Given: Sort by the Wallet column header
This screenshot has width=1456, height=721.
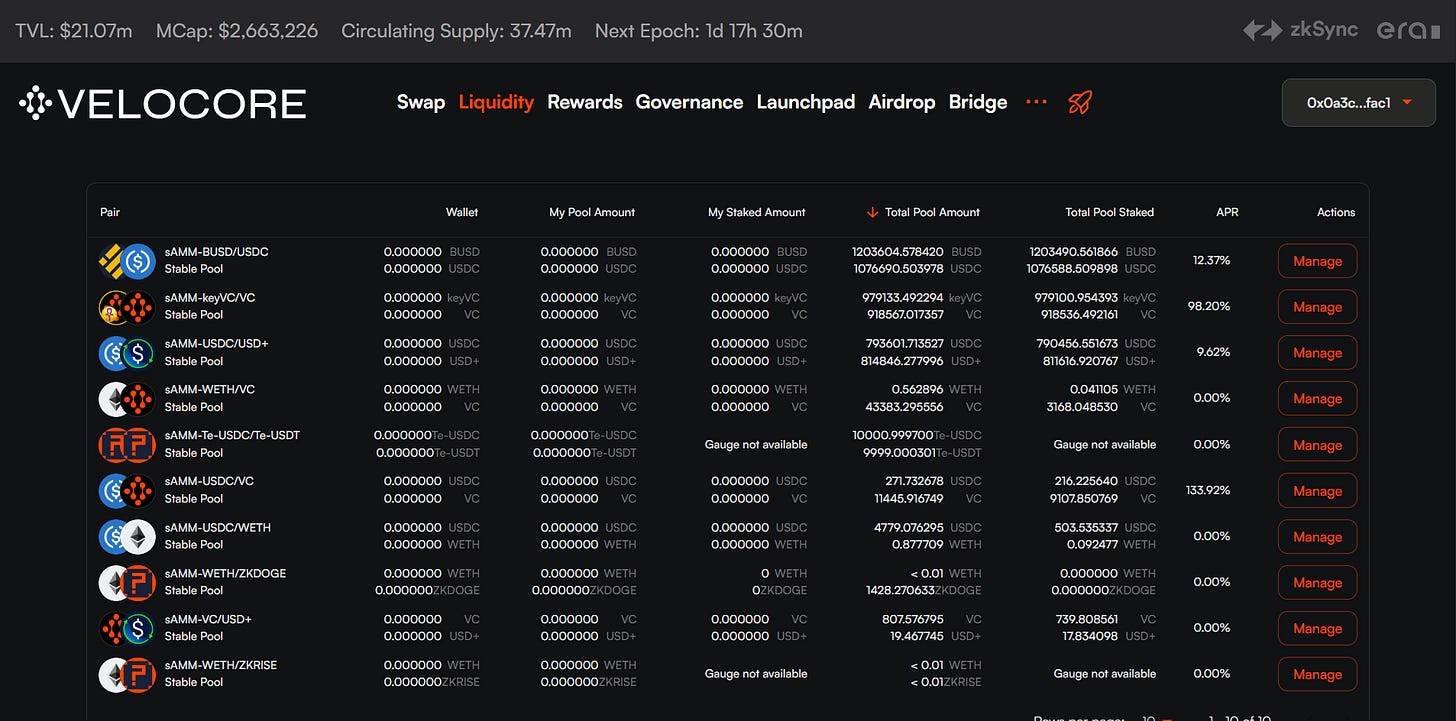Looking at the screenshot, I should (x=462, y=212).
